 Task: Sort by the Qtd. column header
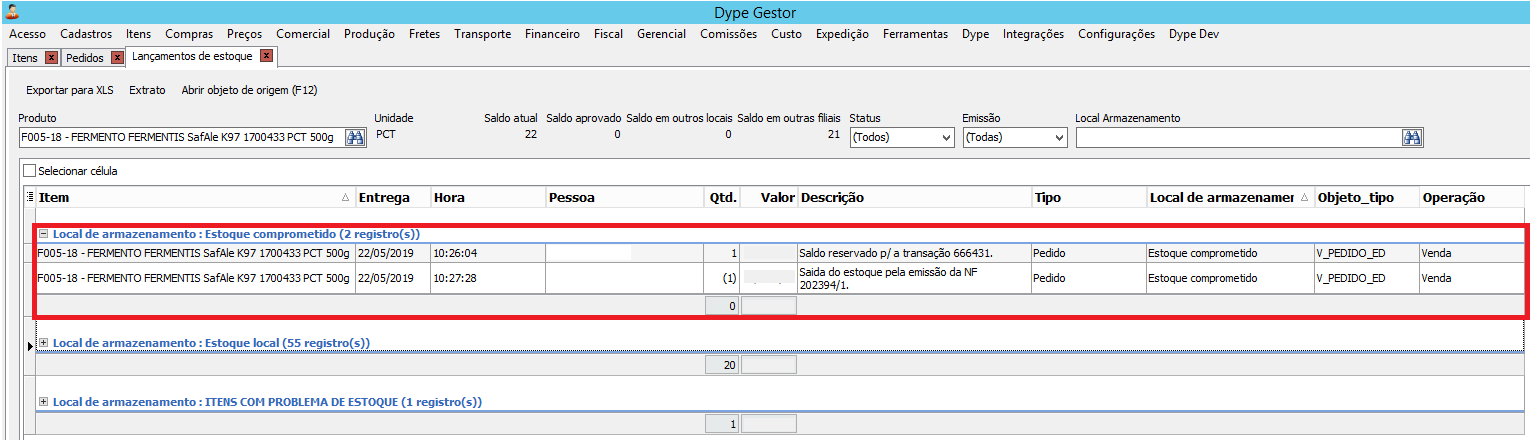[x=721, y=197]
